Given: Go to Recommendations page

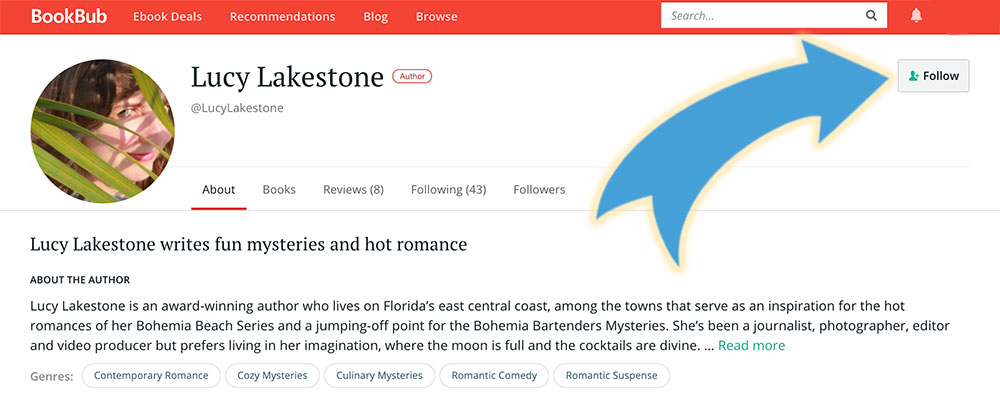Looking at the screenshot, I should click(283, 17).
